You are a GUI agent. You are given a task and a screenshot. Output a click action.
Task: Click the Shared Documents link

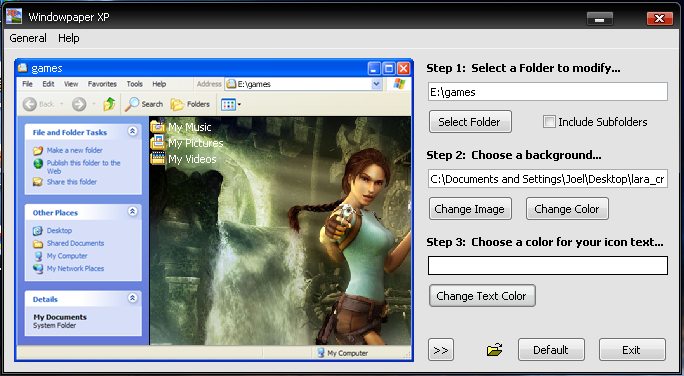[75, 243]
